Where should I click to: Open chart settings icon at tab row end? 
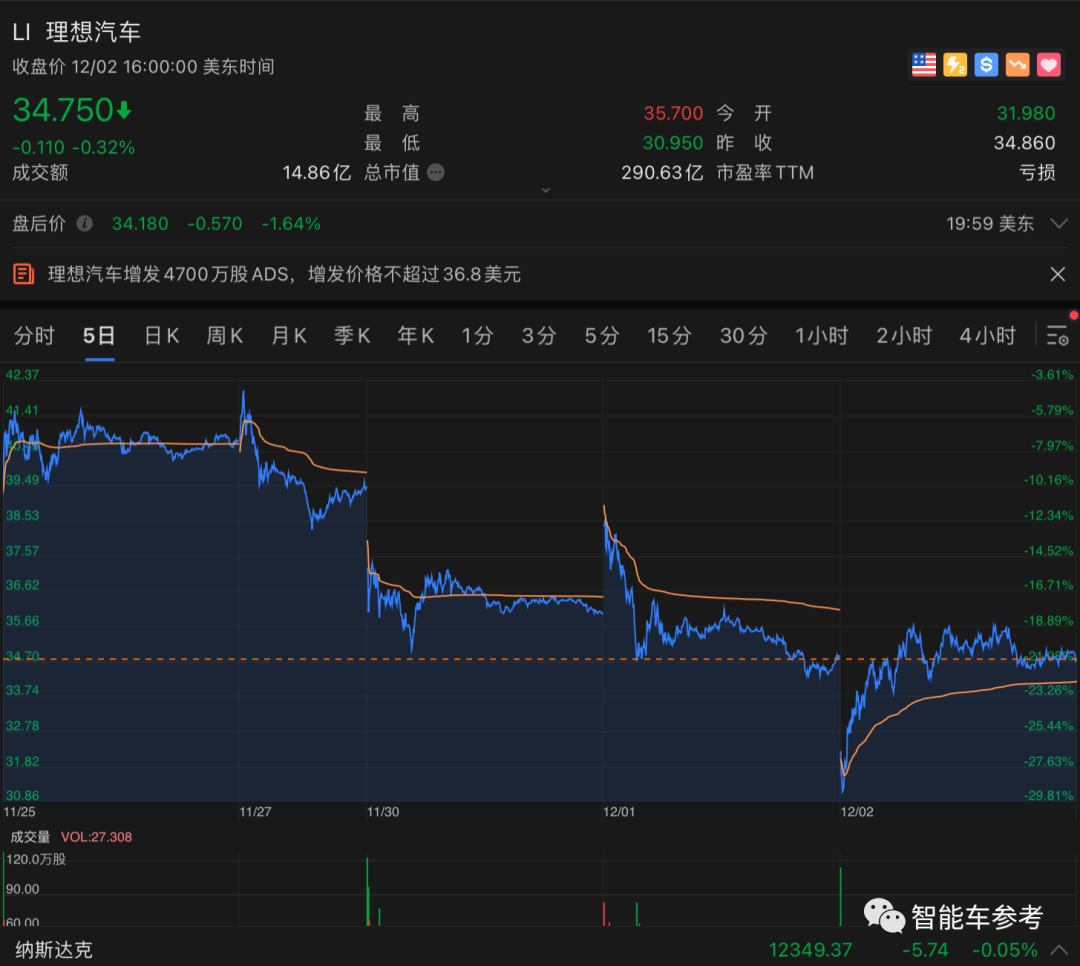point(1058,336)
